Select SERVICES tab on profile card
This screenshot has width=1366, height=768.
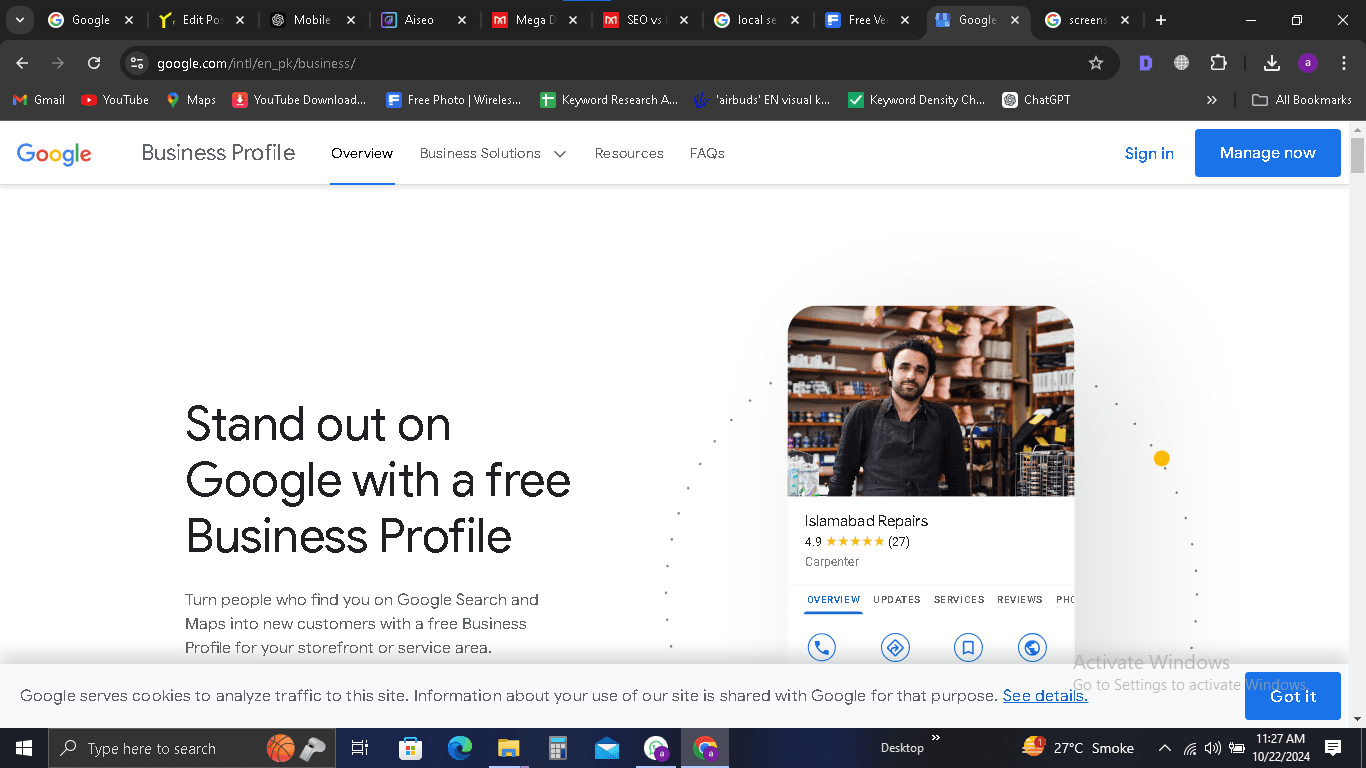[959, 600]
